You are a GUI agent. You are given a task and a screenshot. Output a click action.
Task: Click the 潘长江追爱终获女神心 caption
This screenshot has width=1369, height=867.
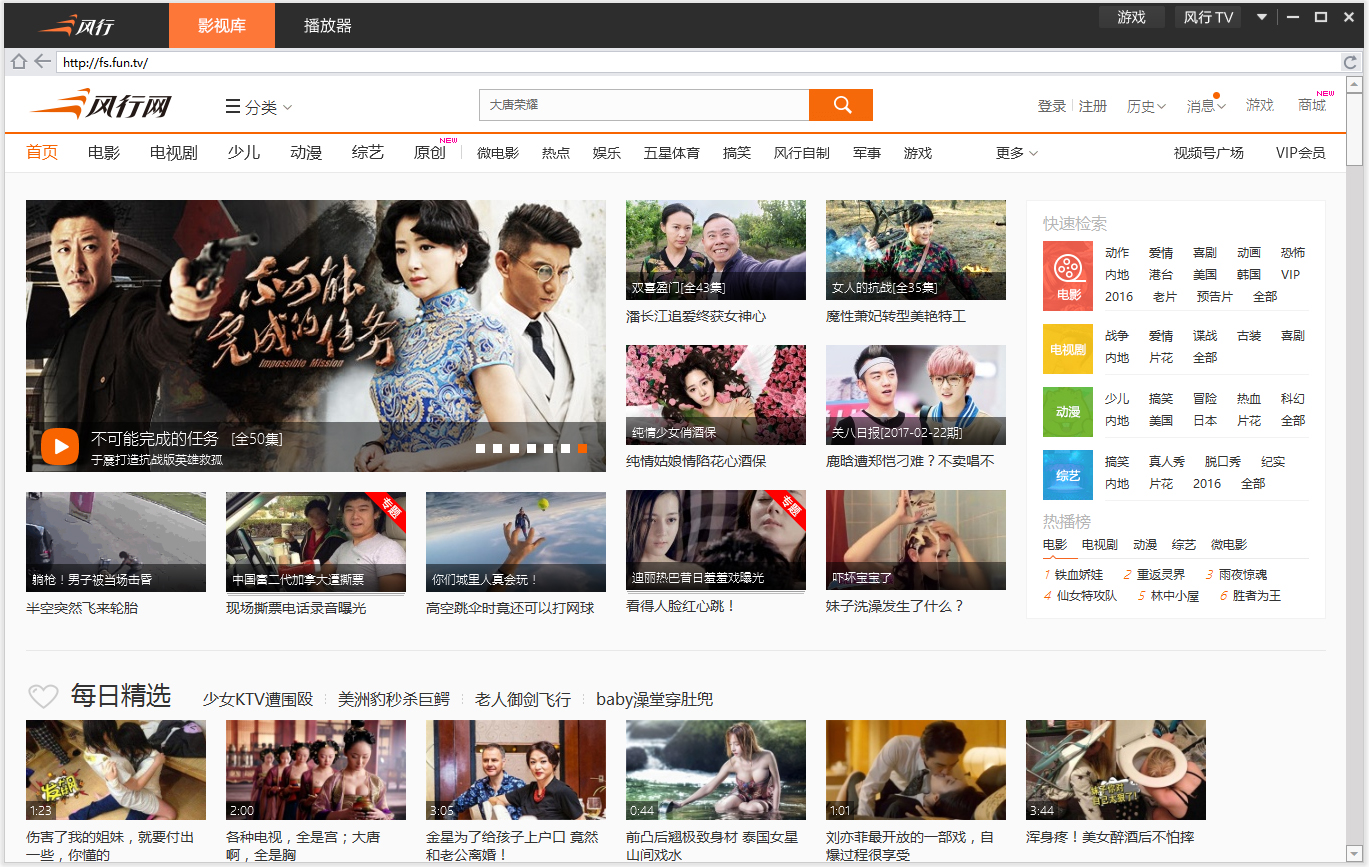pos(696,316)
